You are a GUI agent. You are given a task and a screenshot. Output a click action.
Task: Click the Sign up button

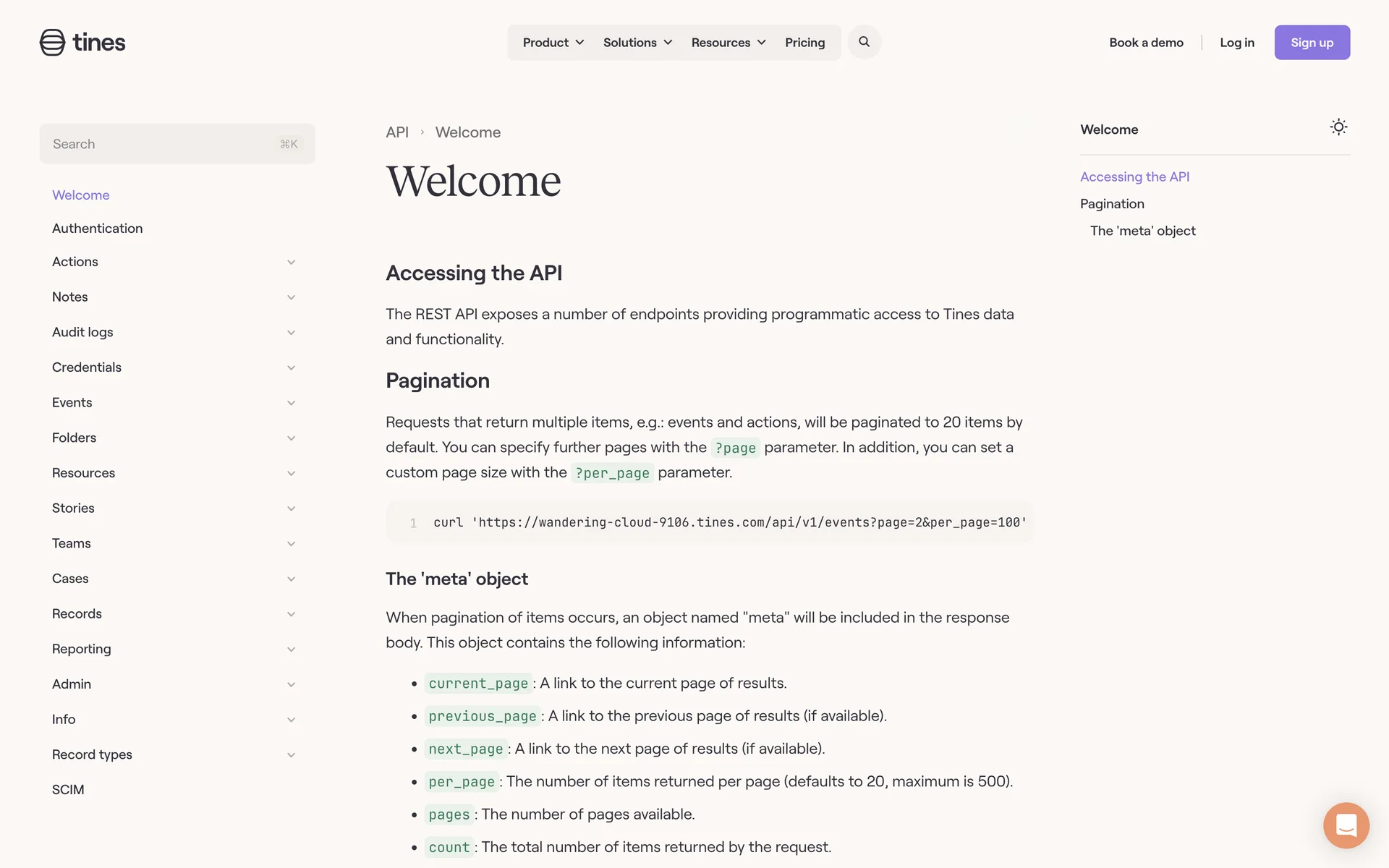pyautogui.click(x=1312, y=43)
